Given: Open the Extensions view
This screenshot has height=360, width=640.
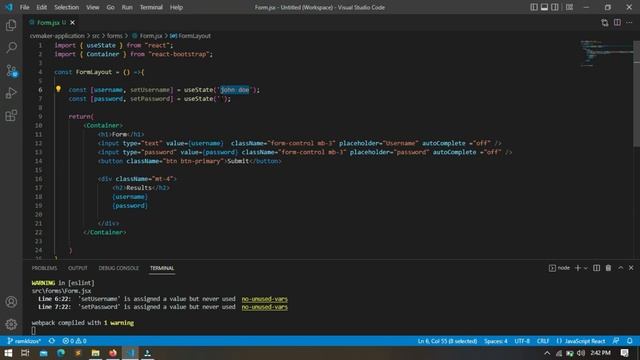Looking at the screenshot, I should point(11,116).
